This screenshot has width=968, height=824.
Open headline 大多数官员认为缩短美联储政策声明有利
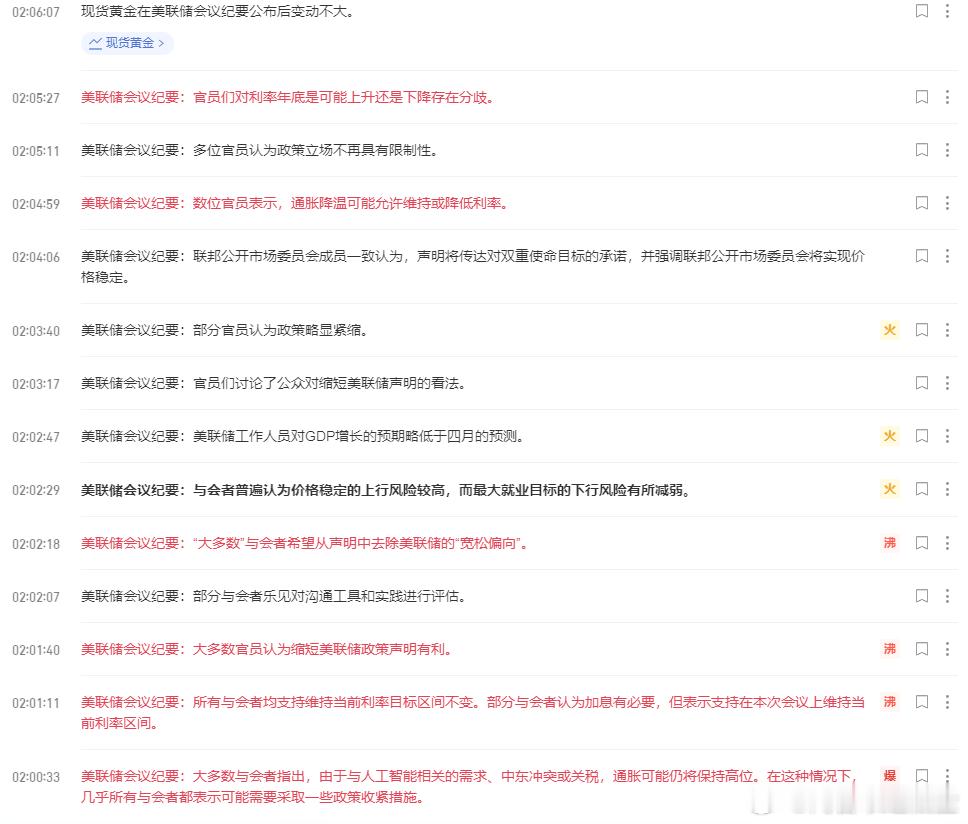point(267,650)
